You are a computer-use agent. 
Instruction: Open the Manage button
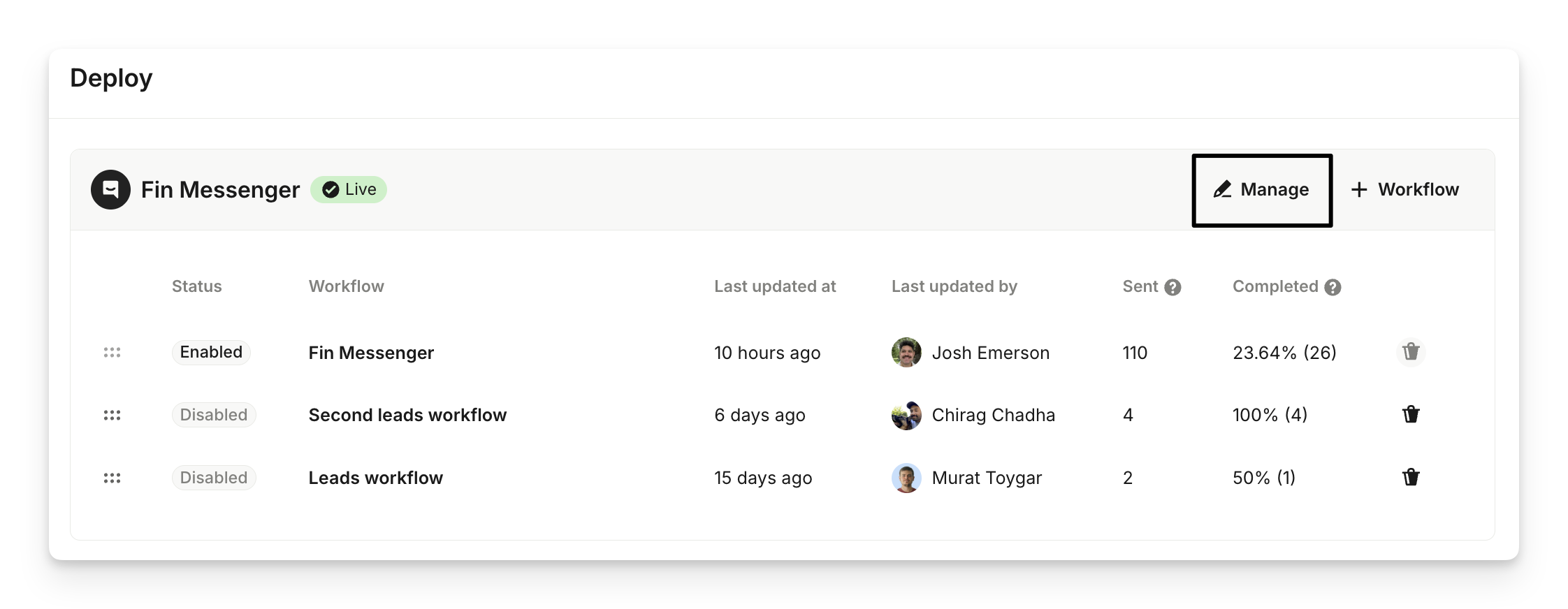click(x=1262, y=190)
